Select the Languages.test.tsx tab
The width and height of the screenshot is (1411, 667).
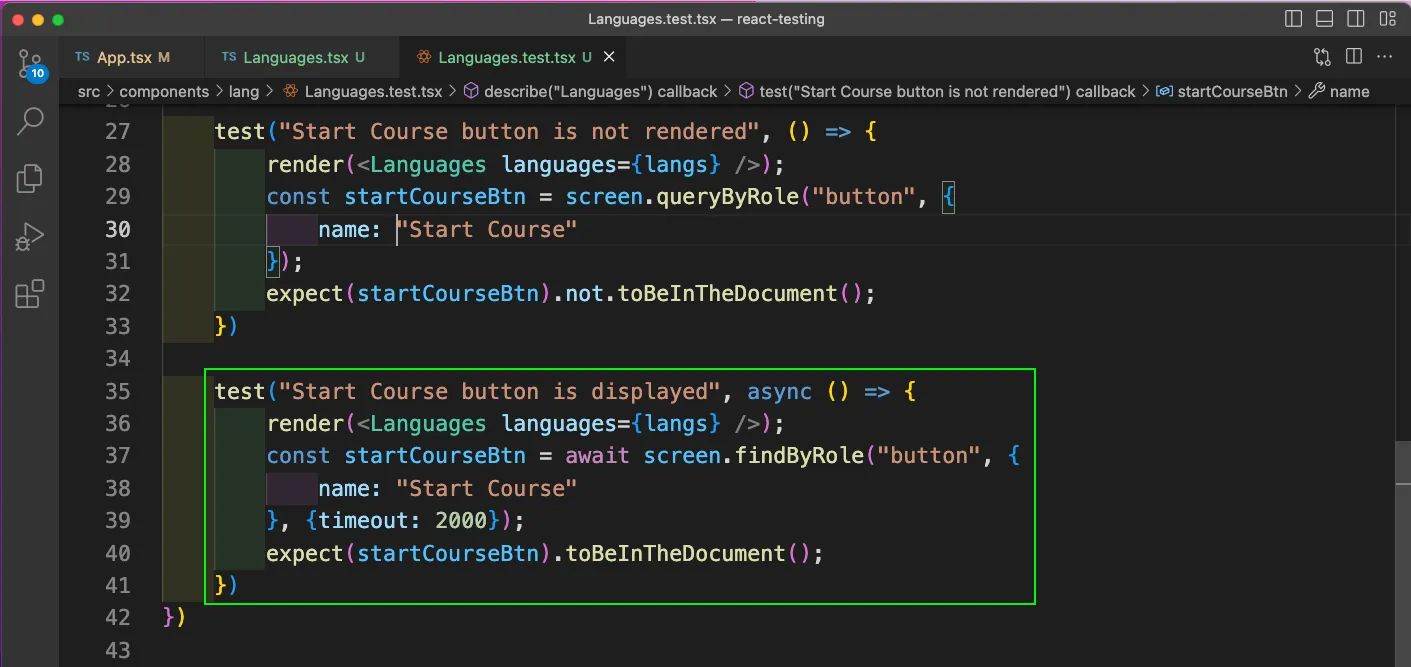[505, 57]
